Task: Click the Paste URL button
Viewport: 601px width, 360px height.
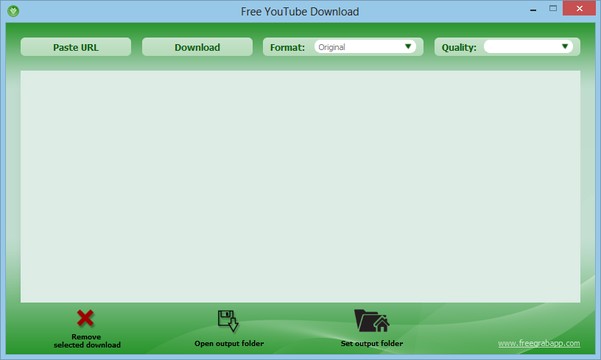Action: tap(76, 47)
